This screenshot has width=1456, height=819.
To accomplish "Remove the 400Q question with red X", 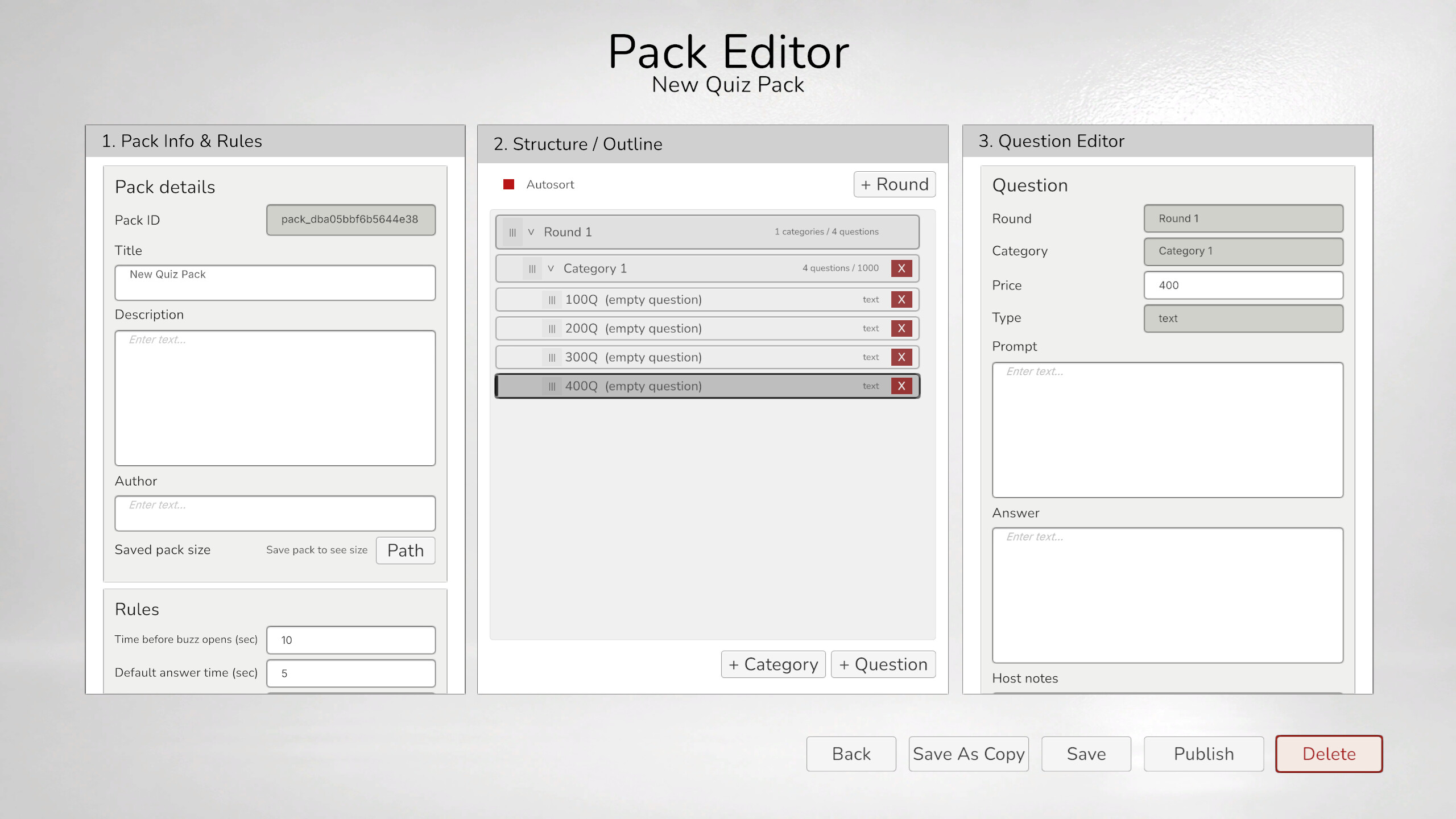I will (901, 387).
